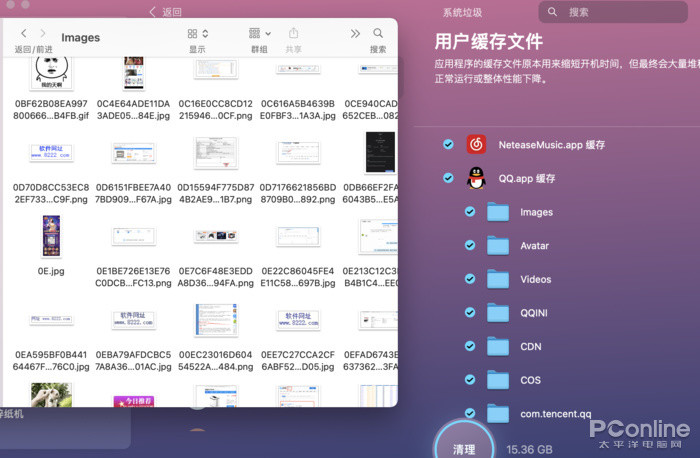This screenshot has width=700, height=458.
Task: Select file 0E.jpg
Action: [51, 271]
